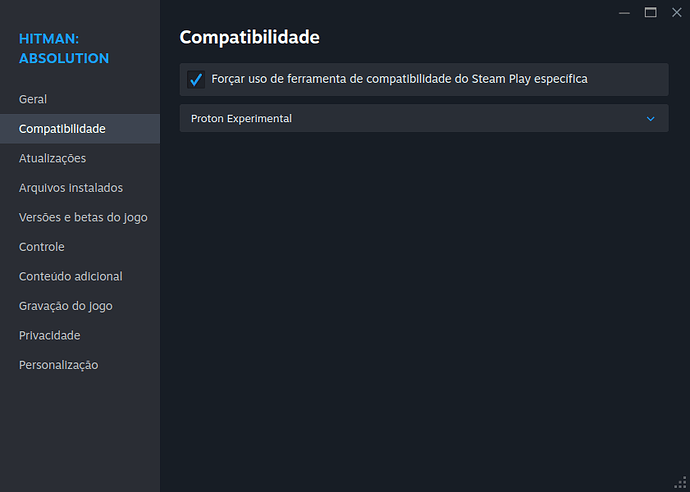This screenshot has height=492, width=690.
Task: Go to the Atualizações tab
Action: [80, 158]
